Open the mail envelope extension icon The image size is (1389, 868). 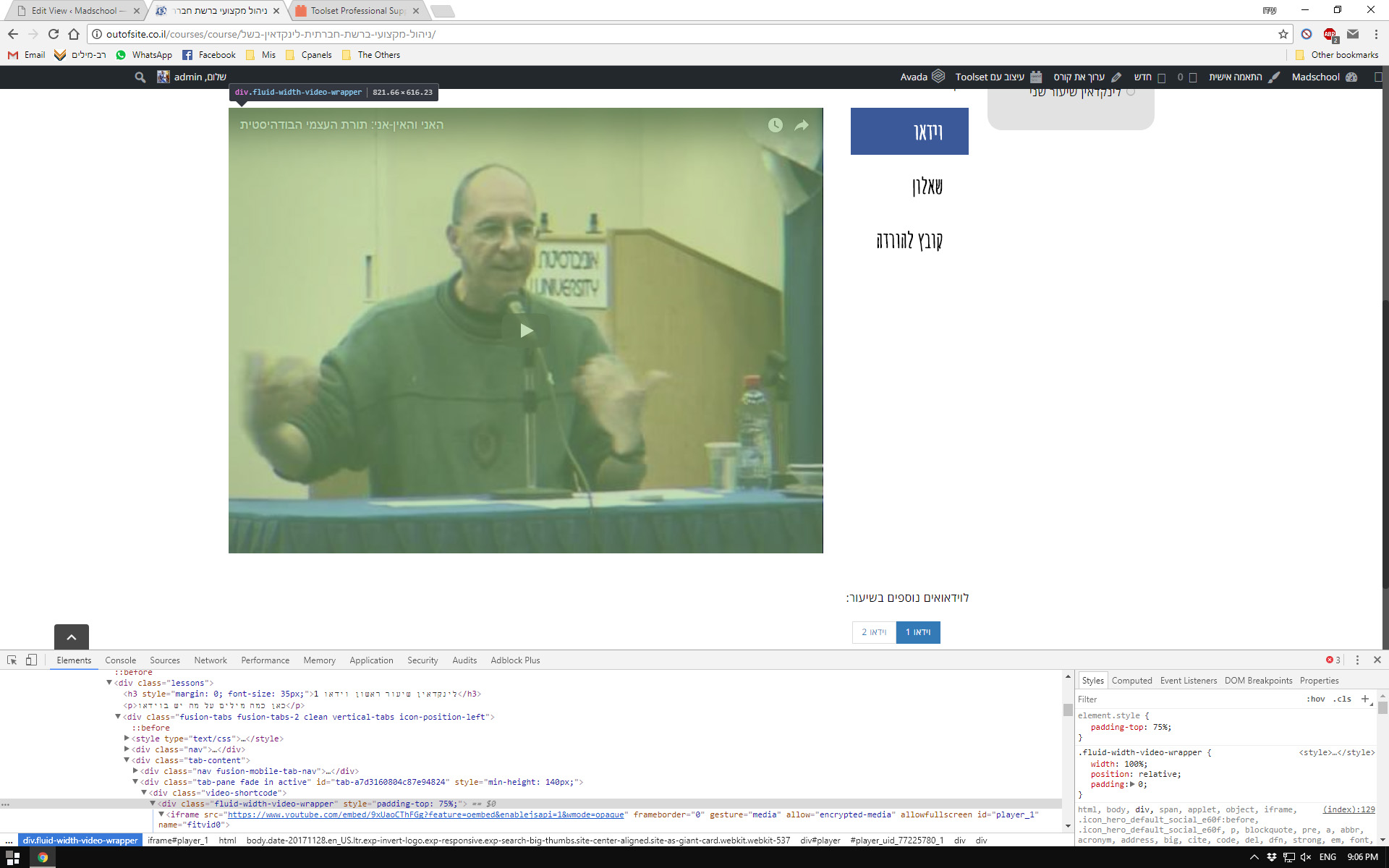[x=1353, y=34]
